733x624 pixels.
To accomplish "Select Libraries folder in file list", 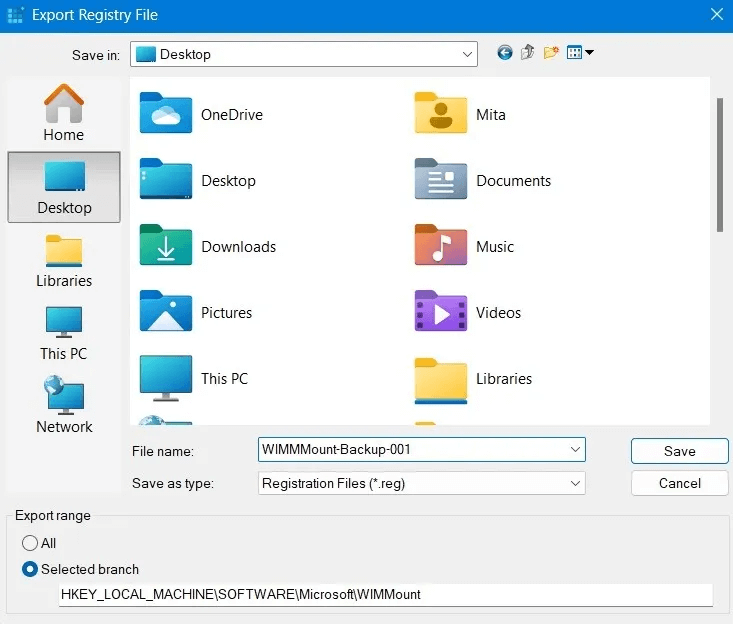I will coord(440,380).
